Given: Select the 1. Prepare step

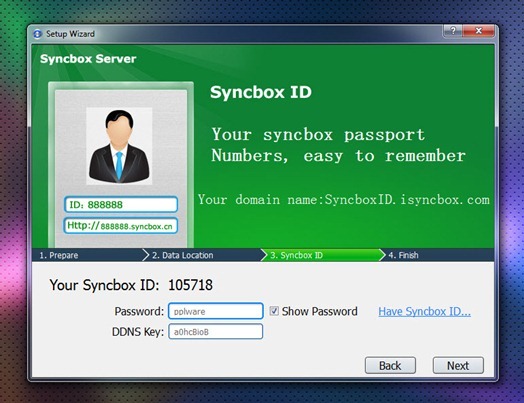Looking at the screenshot, I should (x=89, y=255).
